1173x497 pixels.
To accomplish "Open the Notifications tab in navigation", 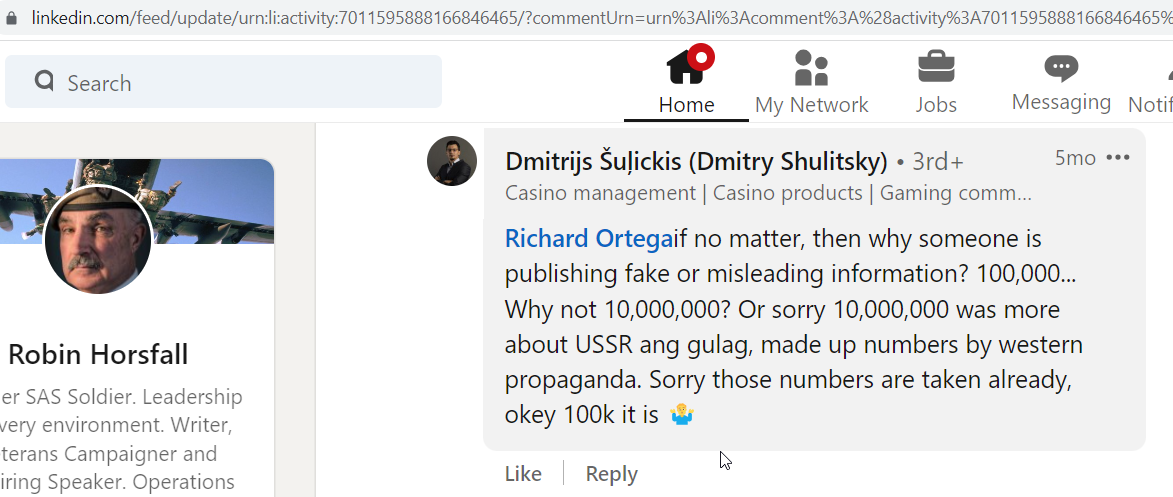I will (1152, 82).
